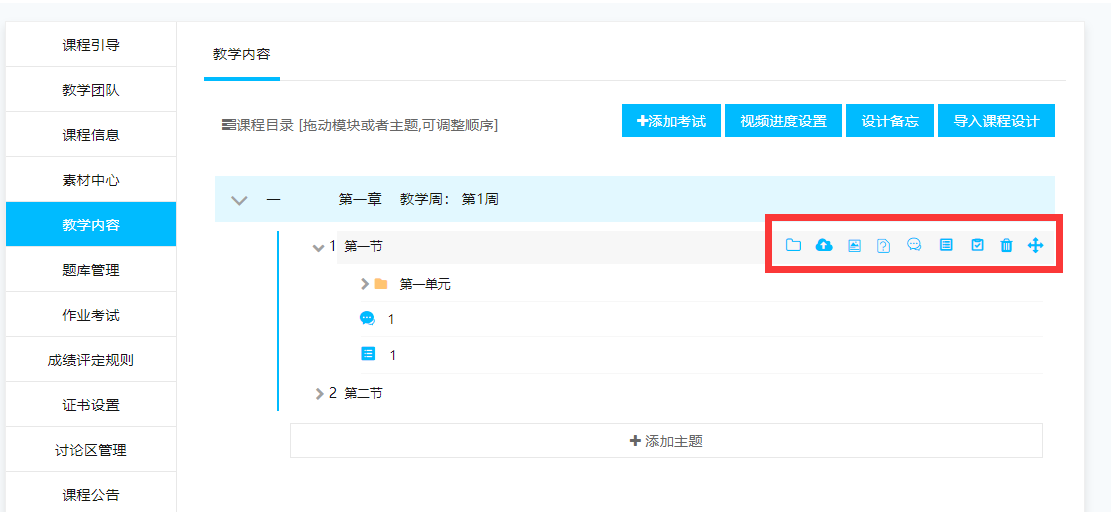Image resolution: width=1111 pixels, height=512 pixels.
Task: Click the 添加主题 bar
Action: [666, 441]
